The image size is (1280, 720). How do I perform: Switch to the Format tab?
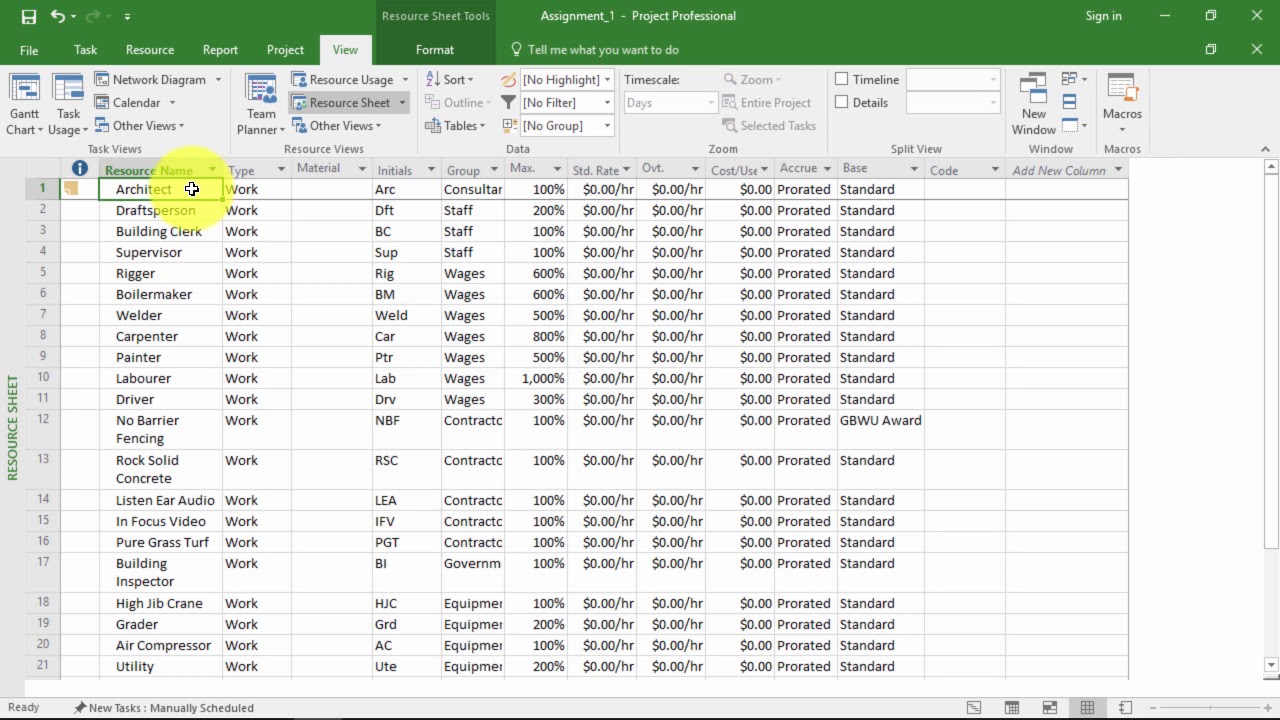(x=435, y=49)
